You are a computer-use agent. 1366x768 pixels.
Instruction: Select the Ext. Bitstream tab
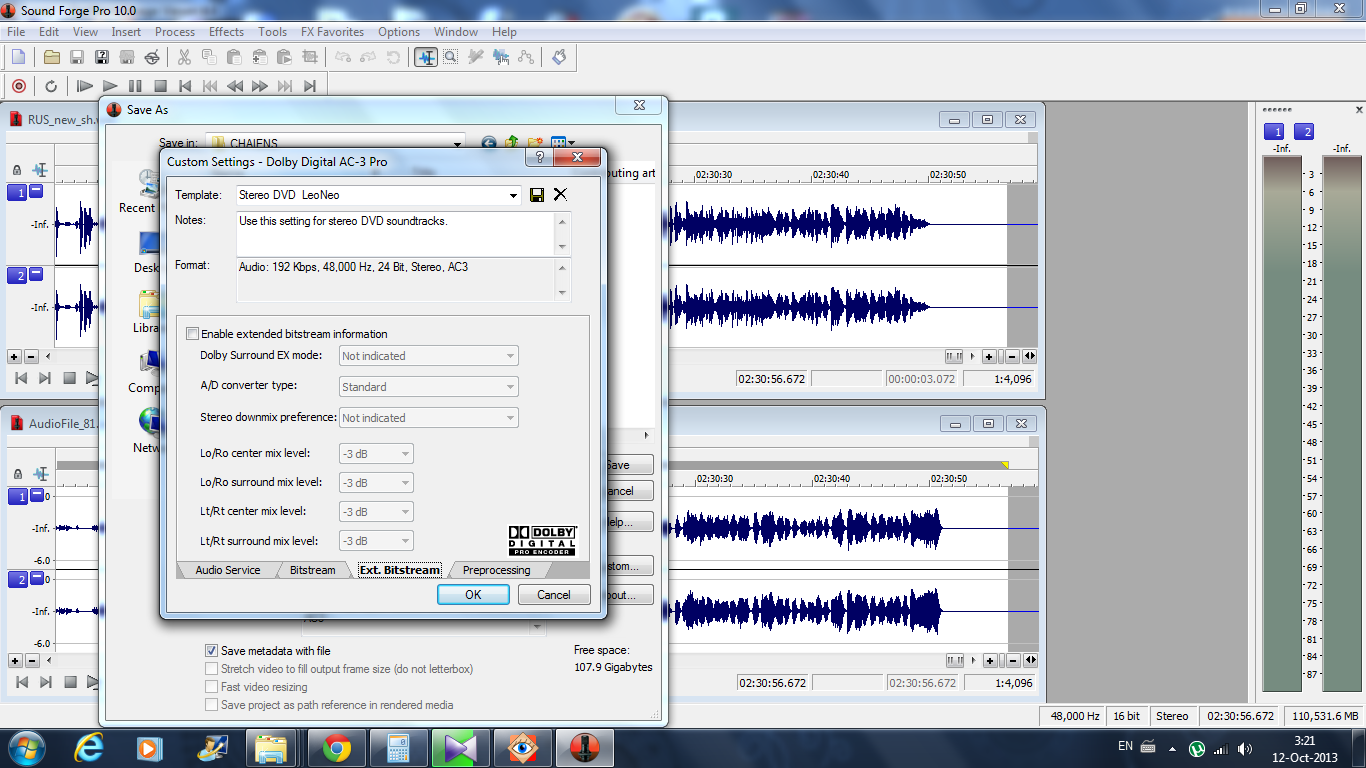point(400,570)
